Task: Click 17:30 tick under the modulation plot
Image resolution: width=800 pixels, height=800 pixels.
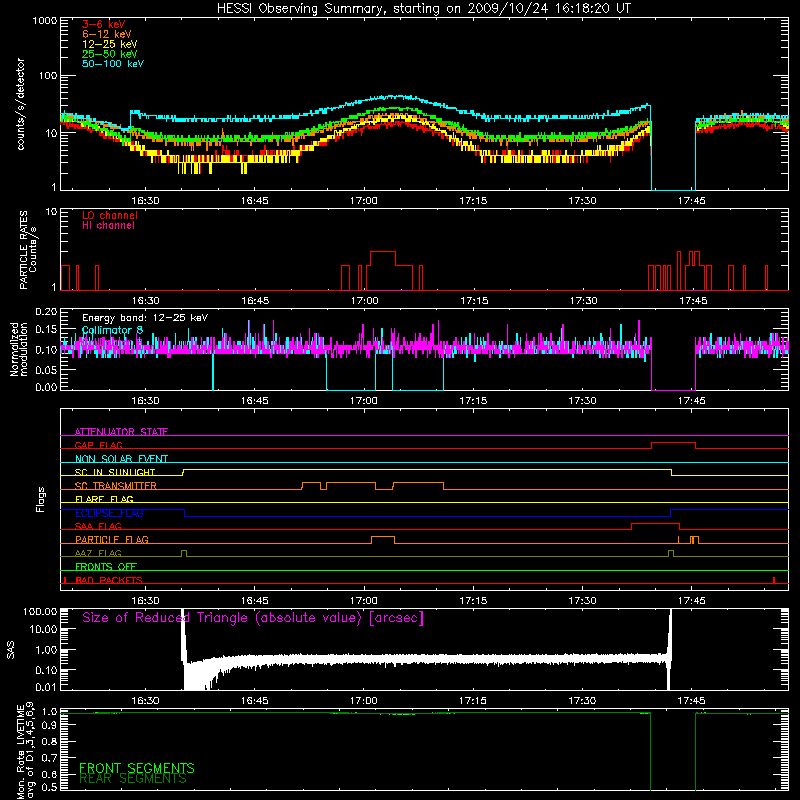Action: (582, 401)
